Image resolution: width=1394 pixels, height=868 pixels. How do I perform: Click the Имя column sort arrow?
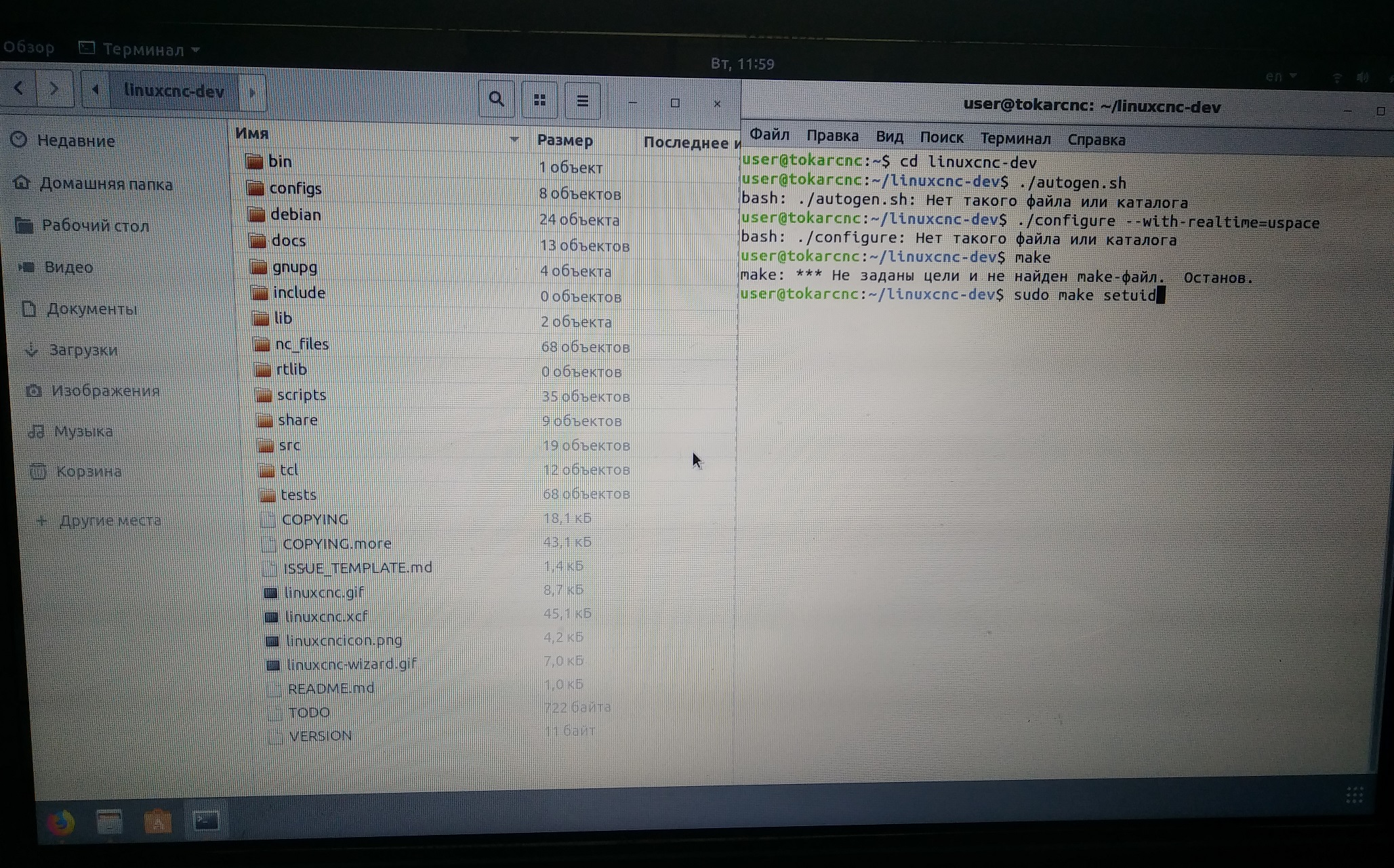(x=514, y=140)
